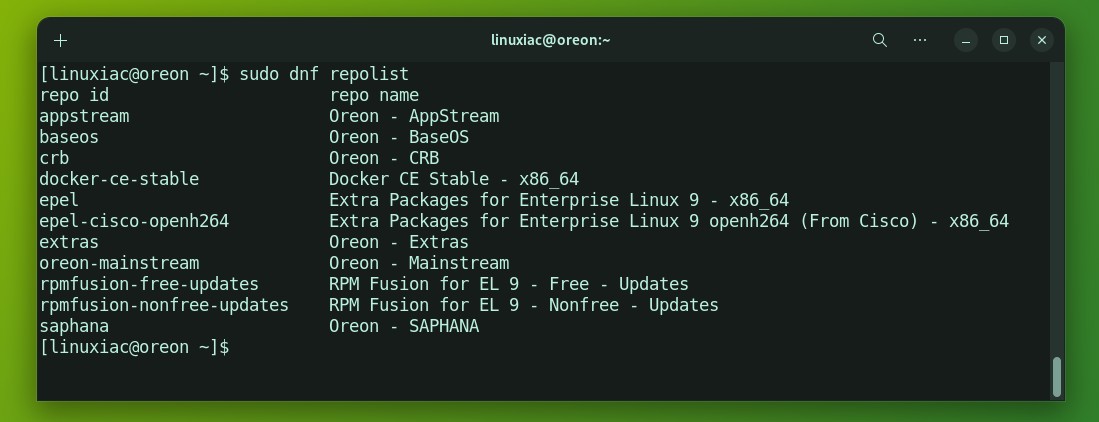The height and width of the screenshot is (422, 1099).
Task: Click the 'RPM Fusion for EL 9 - Free - Updates' text
Action: [x=509, y=284]
